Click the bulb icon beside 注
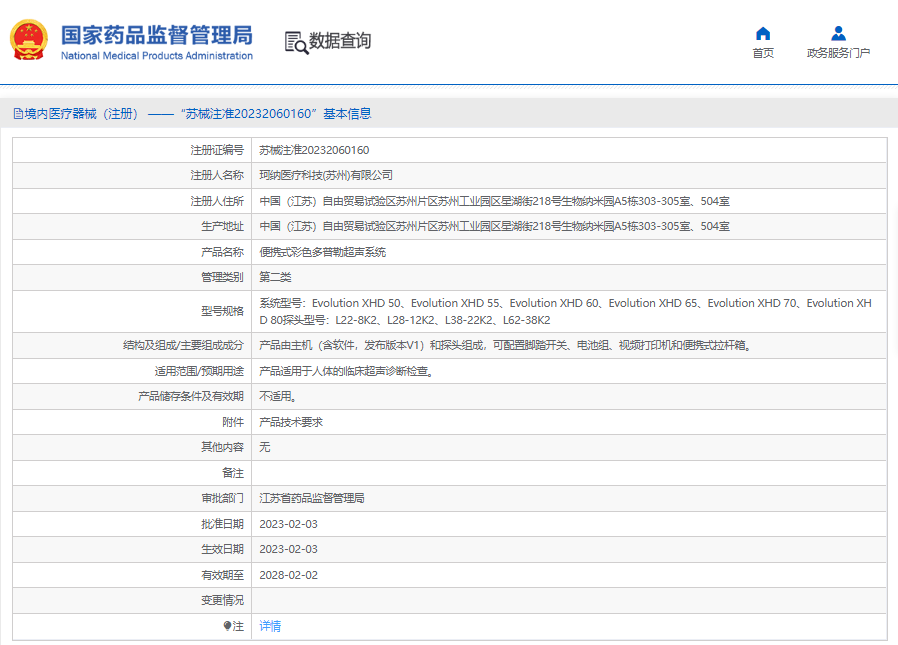 pos(227,626)
